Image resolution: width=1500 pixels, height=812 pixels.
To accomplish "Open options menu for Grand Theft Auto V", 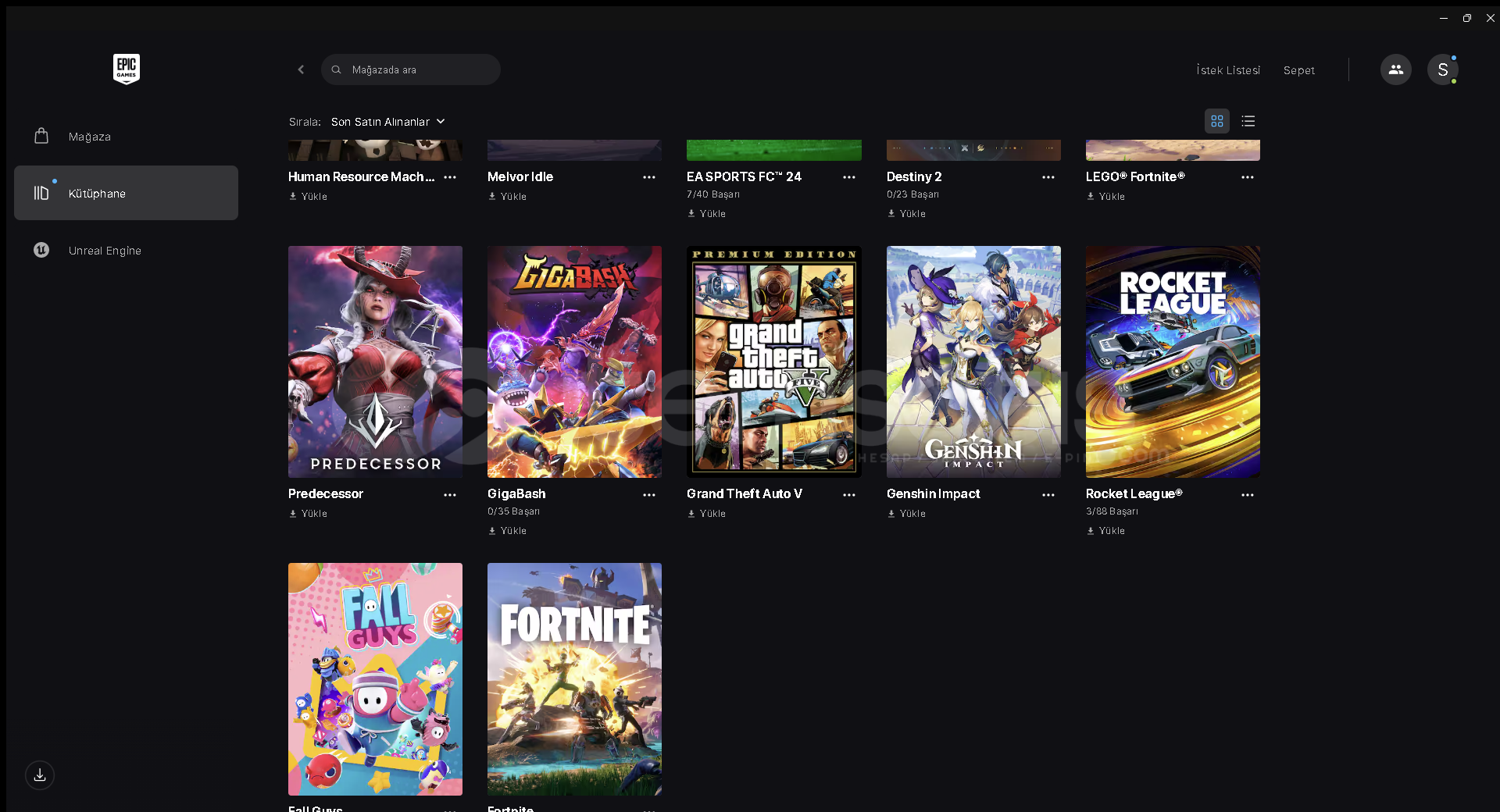I will [849, 495].
